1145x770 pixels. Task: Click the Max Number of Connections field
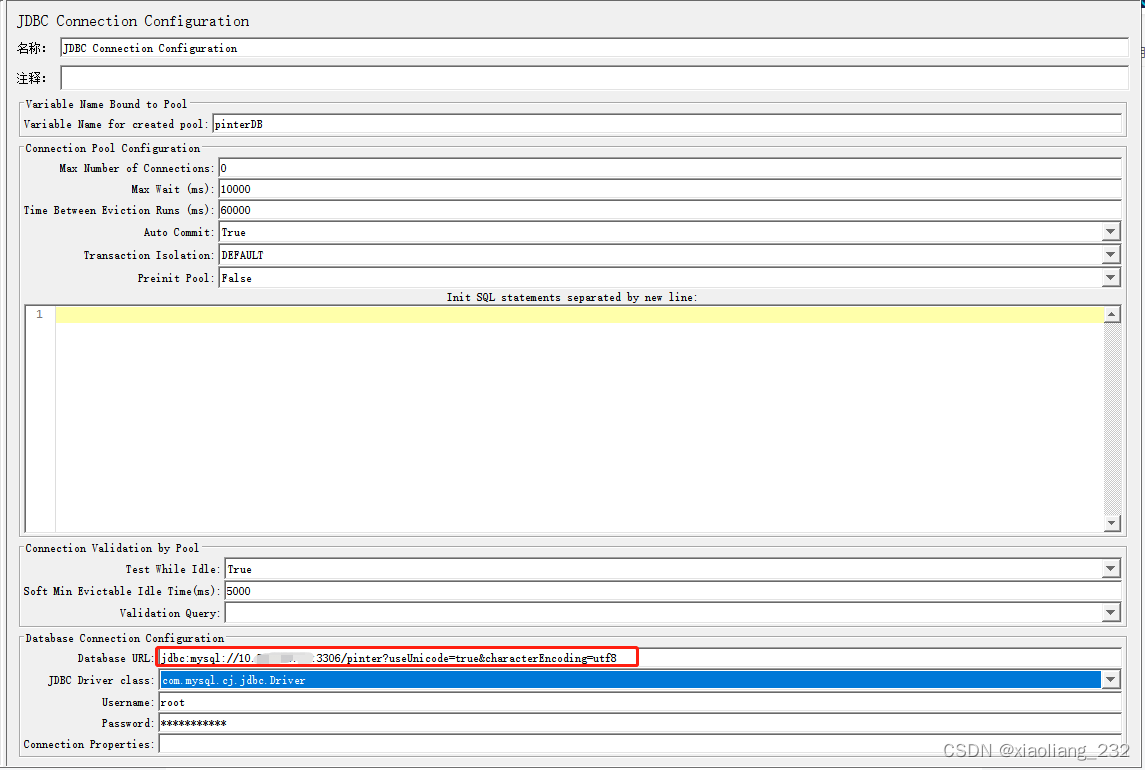click(x=500, y=168)
